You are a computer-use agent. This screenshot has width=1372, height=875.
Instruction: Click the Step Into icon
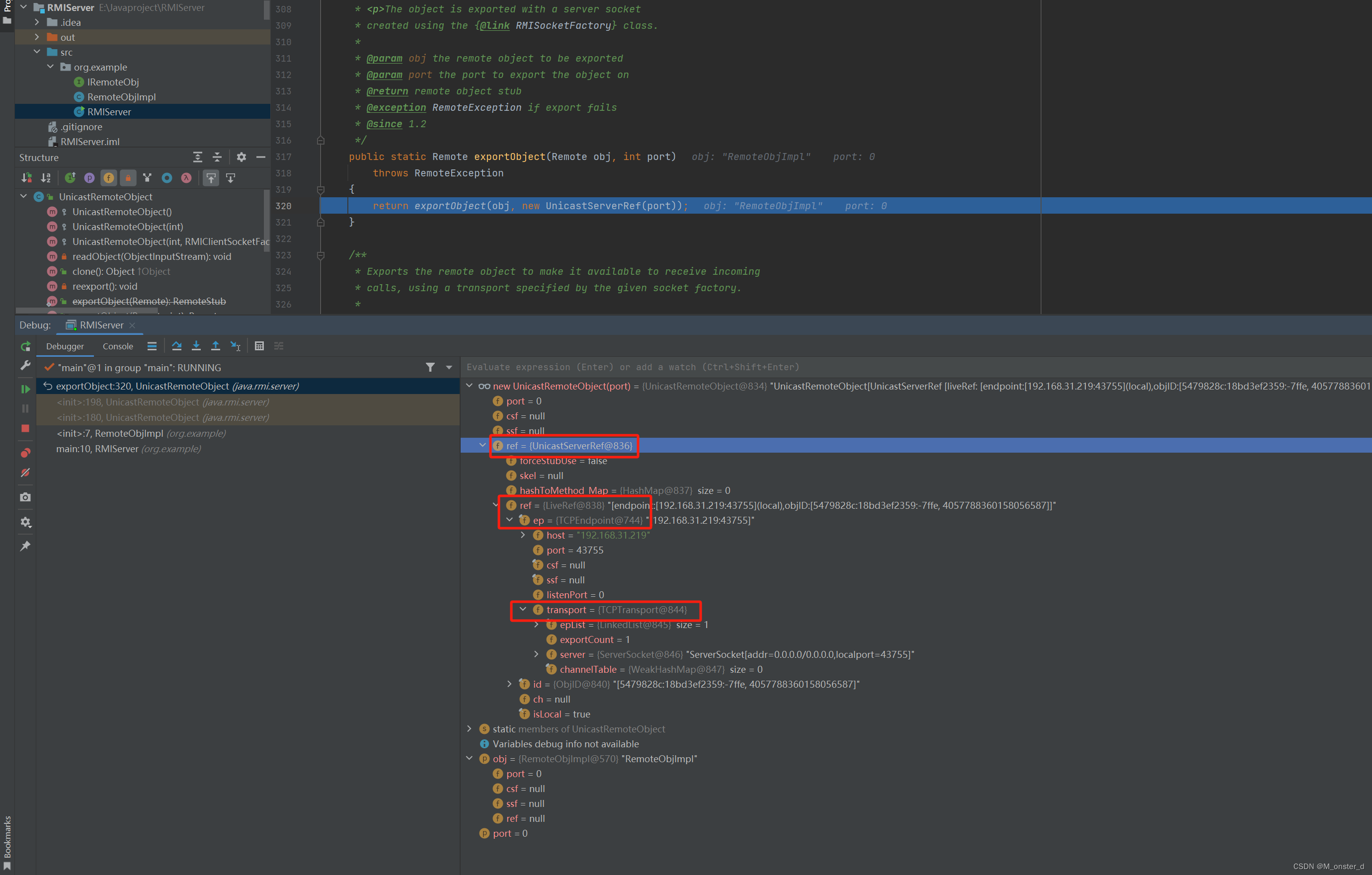pos(196,346)
